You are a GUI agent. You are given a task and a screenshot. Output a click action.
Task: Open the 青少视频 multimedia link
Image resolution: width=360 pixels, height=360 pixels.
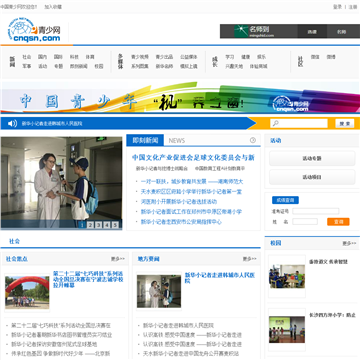[140, 57]
